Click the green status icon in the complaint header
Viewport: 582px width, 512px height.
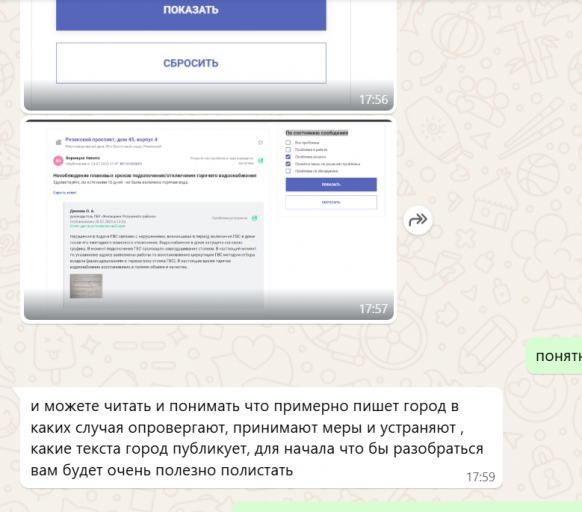261,160
